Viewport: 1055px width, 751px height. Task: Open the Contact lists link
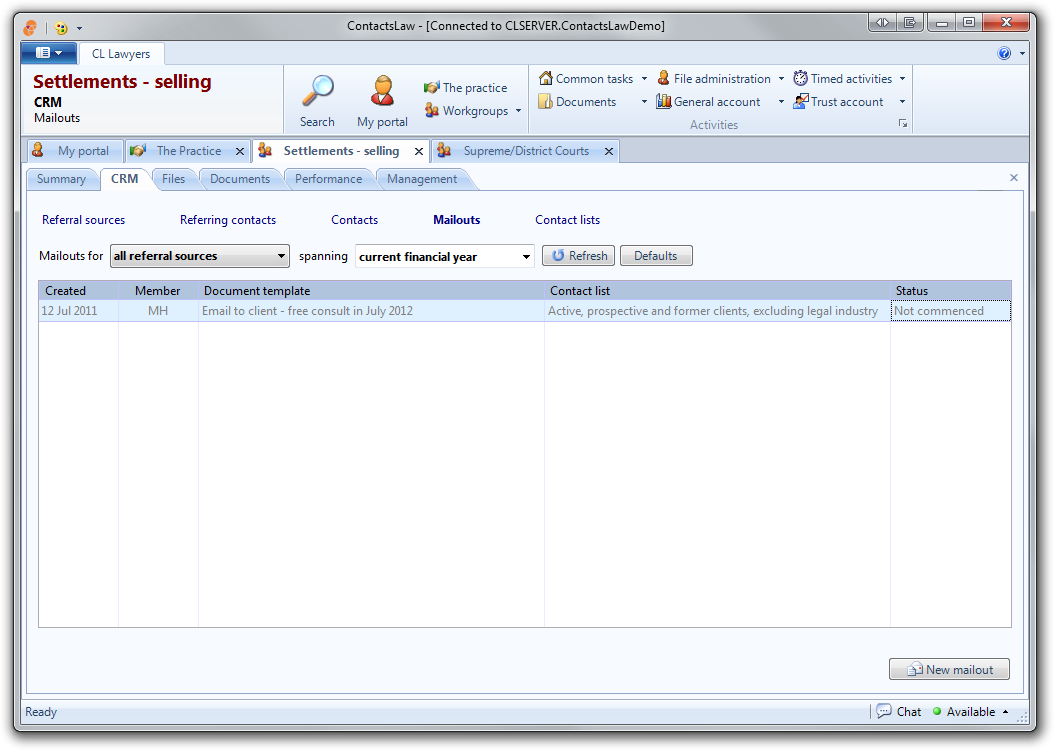coord(567,220)
